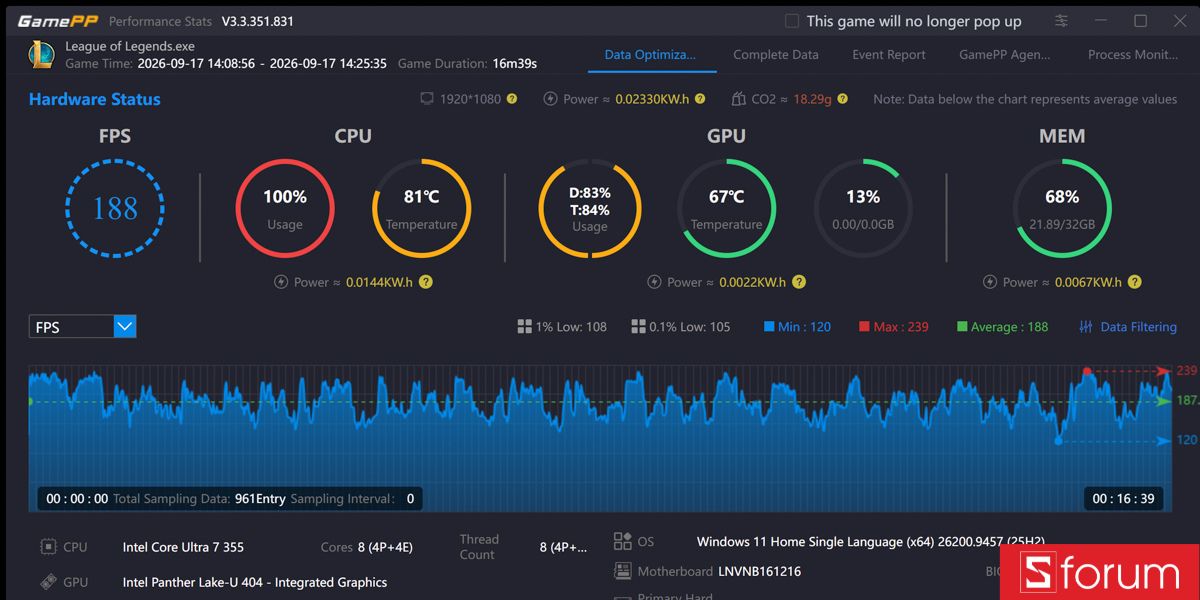Click the GPU 67℃ Temperature gauge

(x=727, y=208)
